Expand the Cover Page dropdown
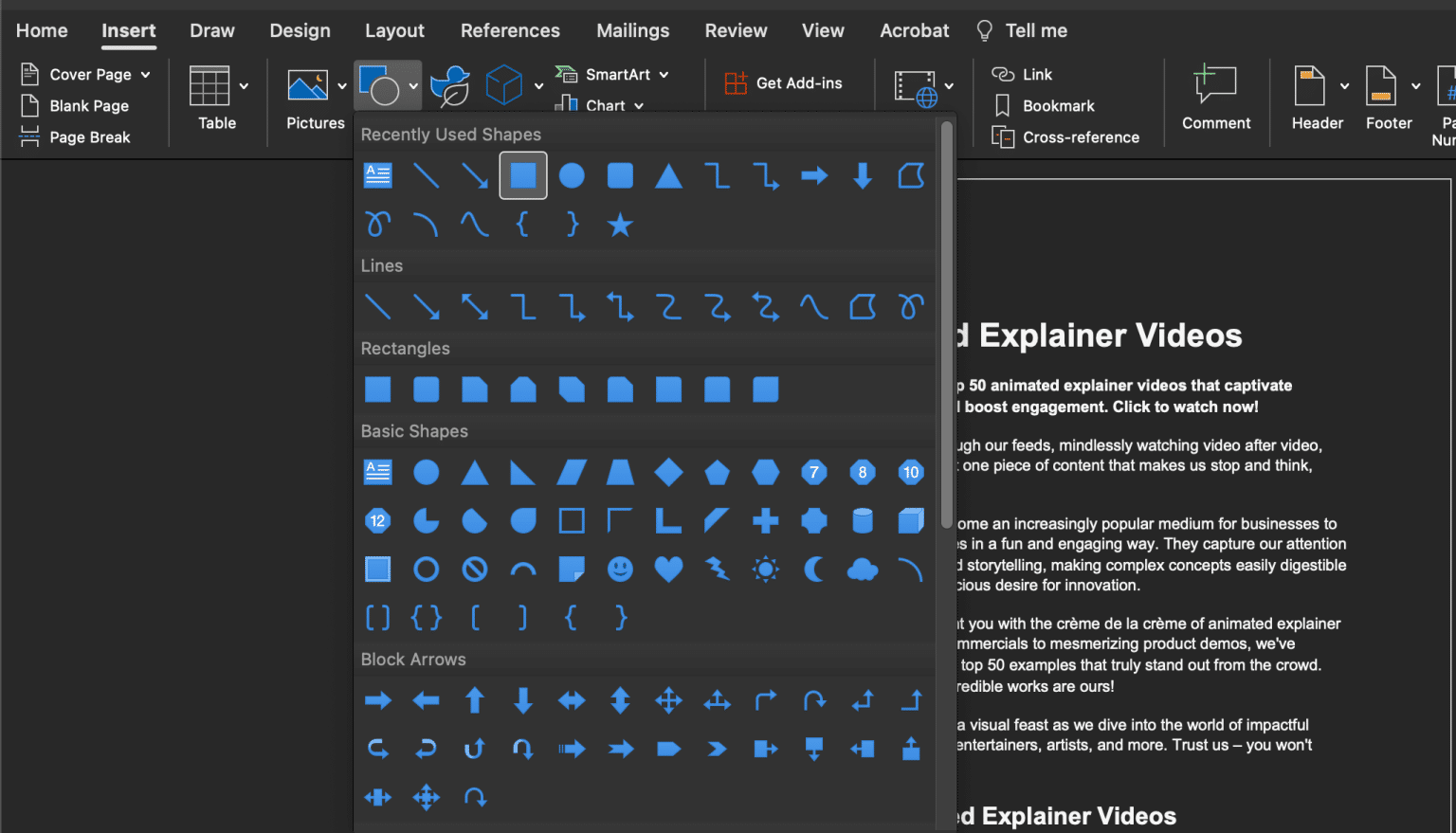The height and width of the screenshot is (833, 1456). (146, 75)
